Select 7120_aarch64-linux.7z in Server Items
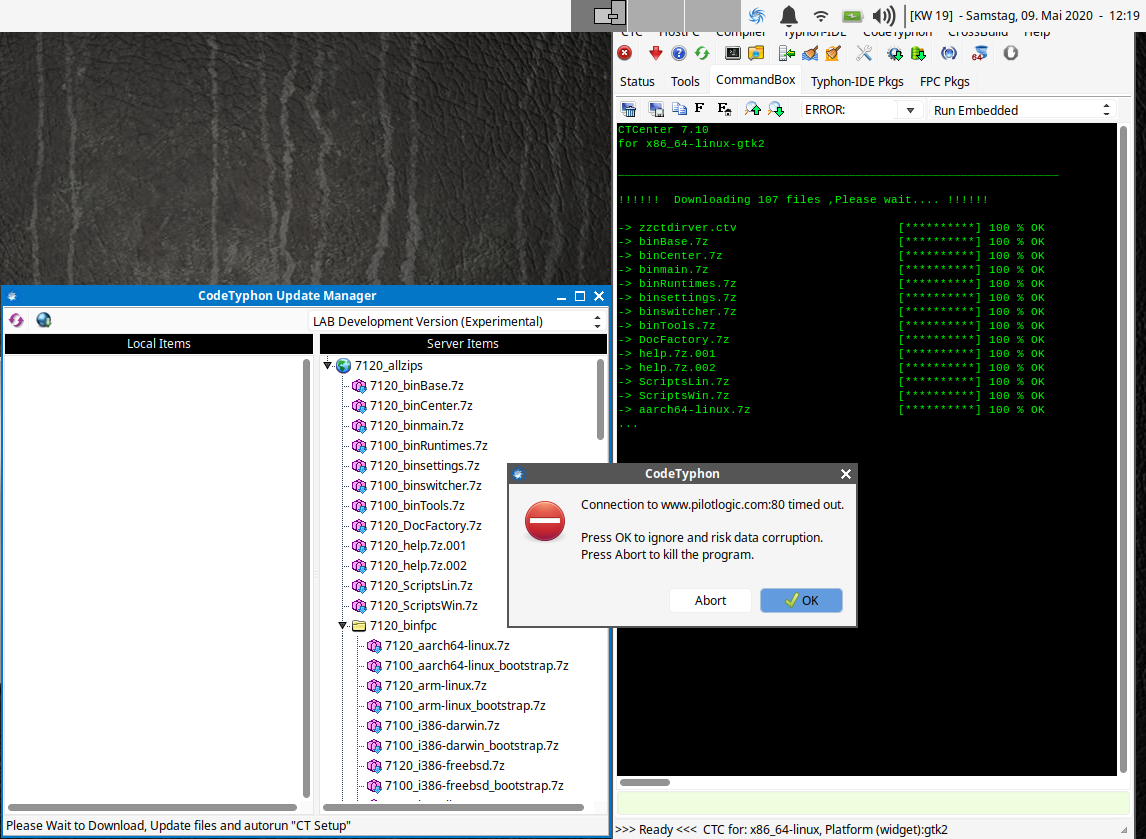Screen dimensions: 1146x839 point(447,646)
